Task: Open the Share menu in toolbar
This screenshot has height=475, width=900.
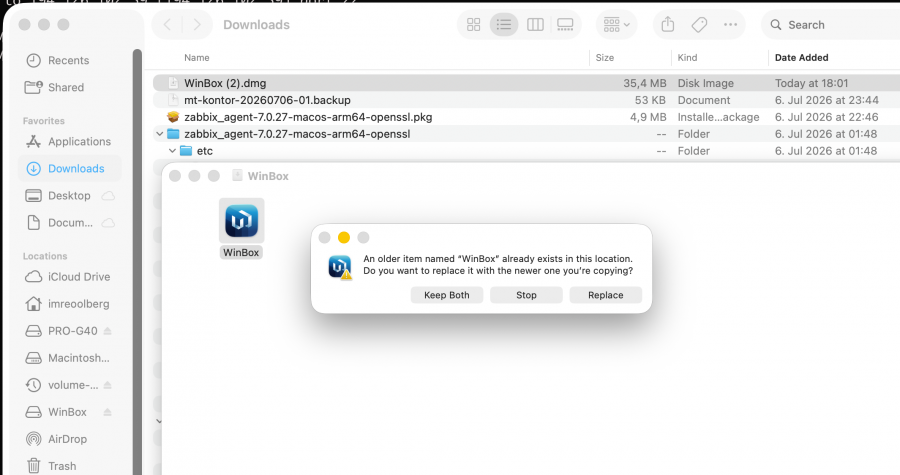Action: [x=668, y=25]
